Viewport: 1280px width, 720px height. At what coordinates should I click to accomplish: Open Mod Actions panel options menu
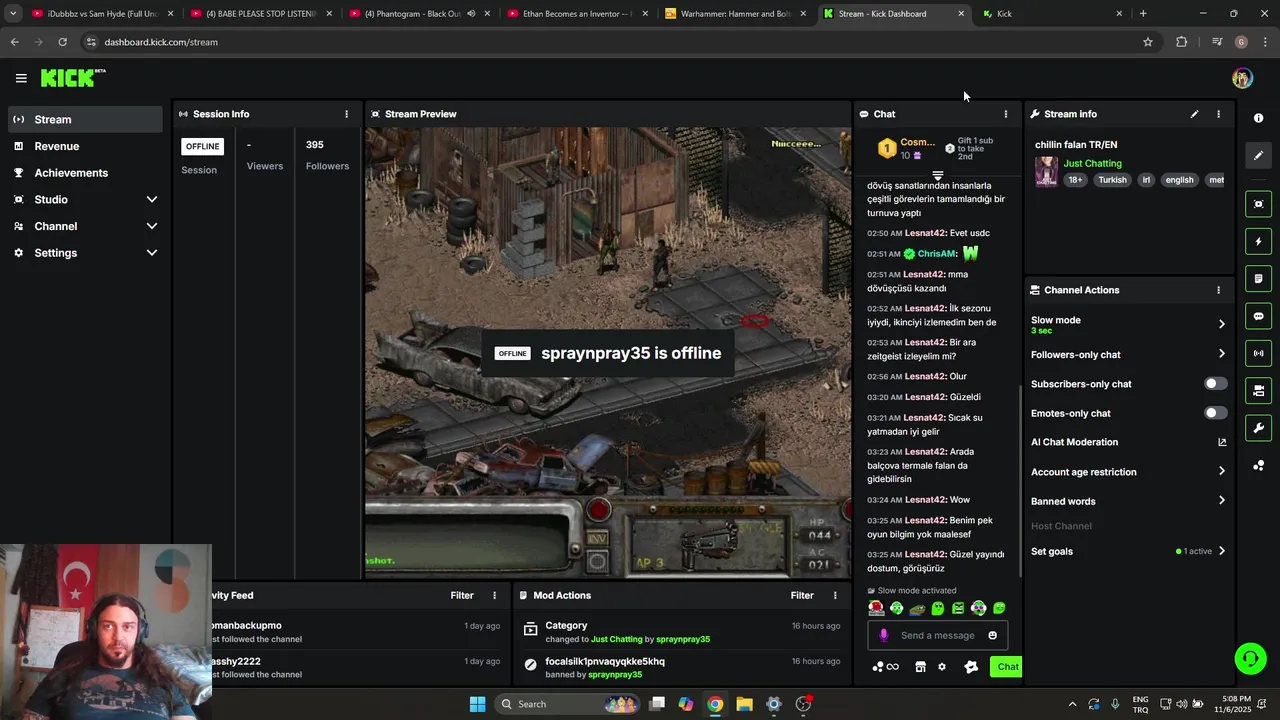(835, 595)
